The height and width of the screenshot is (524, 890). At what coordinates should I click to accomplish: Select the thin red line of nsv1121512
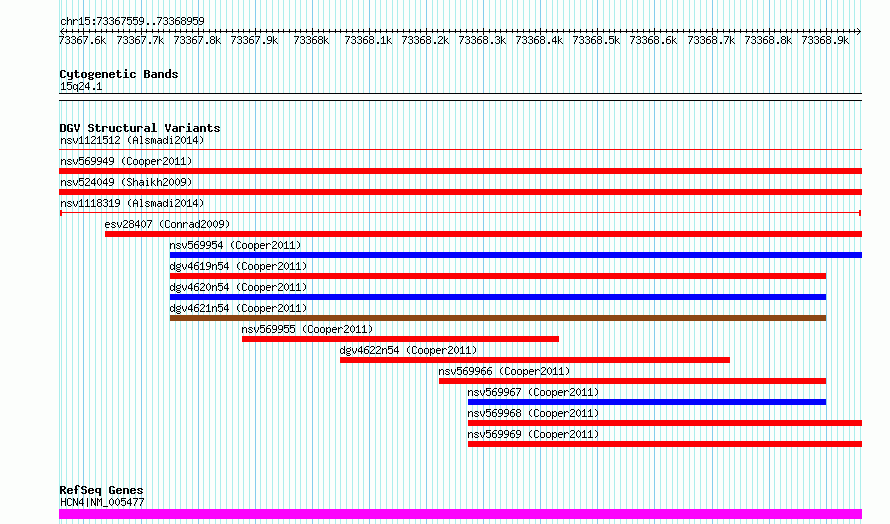[x=460, y=150]
